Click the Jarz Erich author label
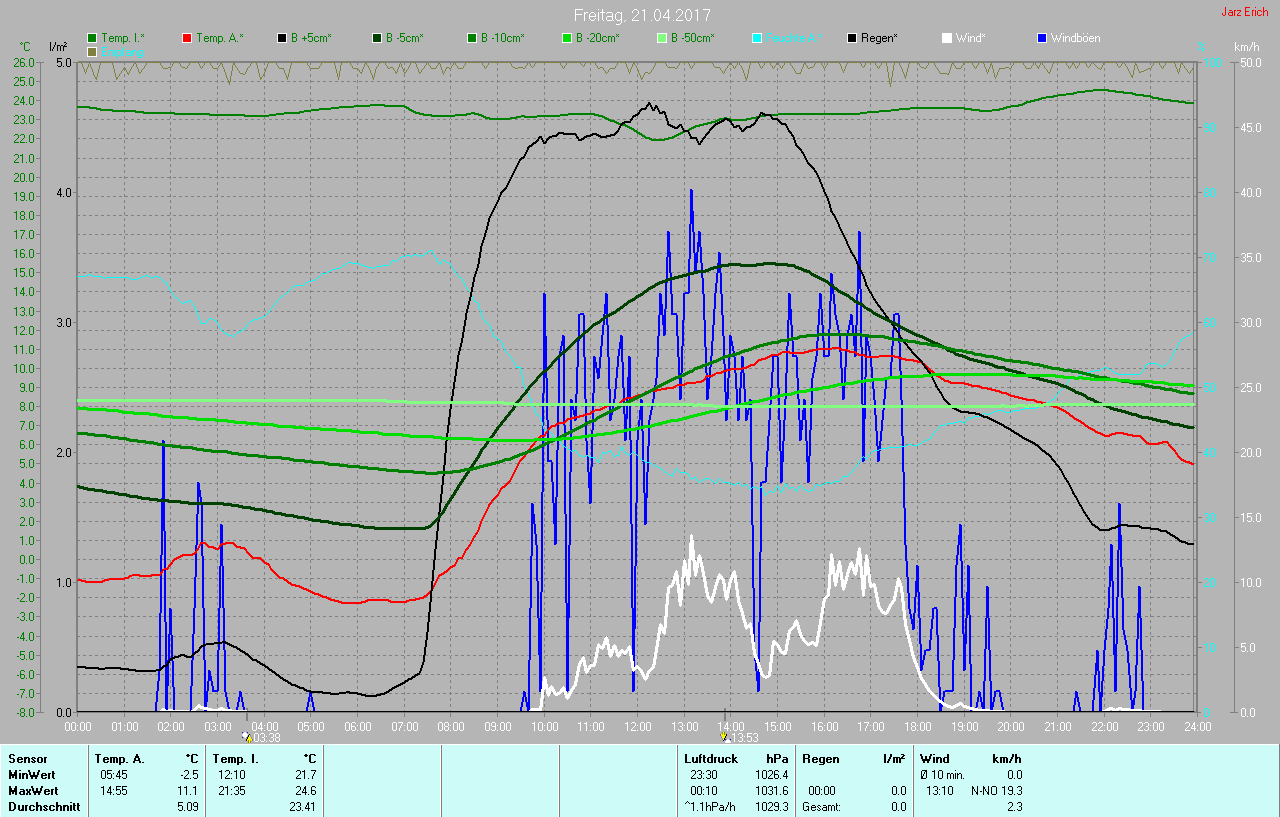 1244,13
